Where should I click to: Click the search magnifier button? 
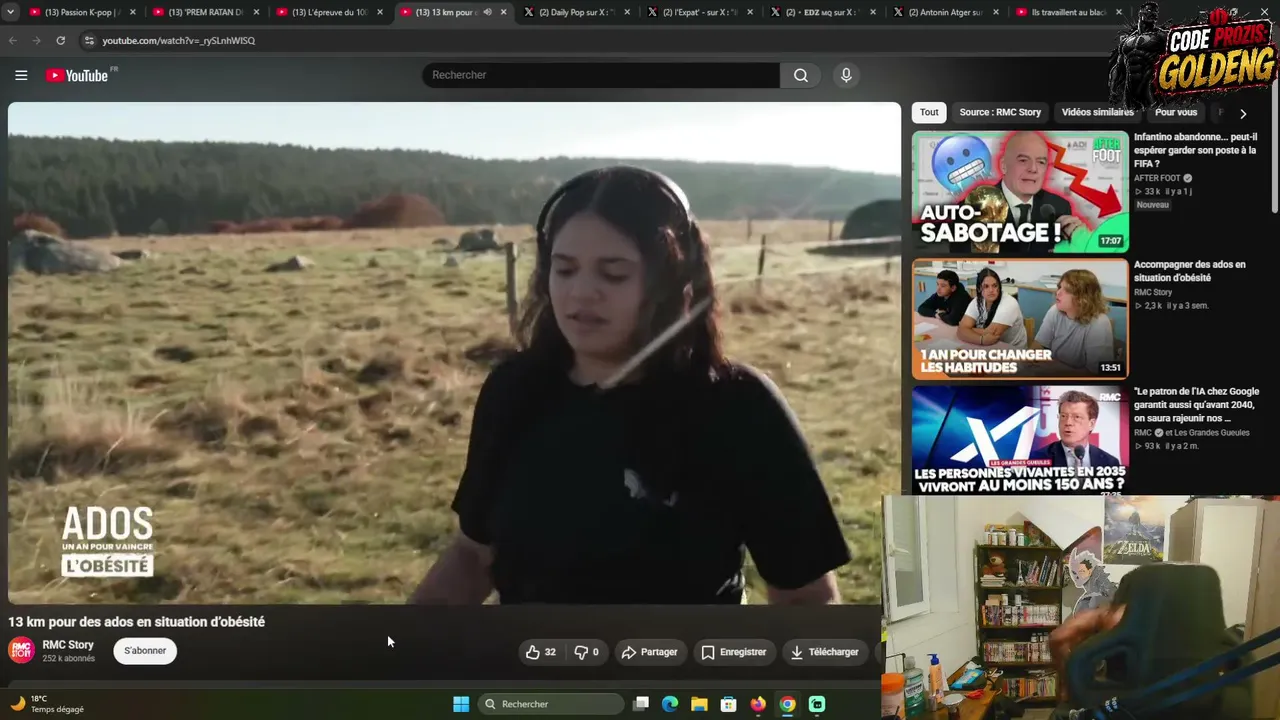coord(801,75)
